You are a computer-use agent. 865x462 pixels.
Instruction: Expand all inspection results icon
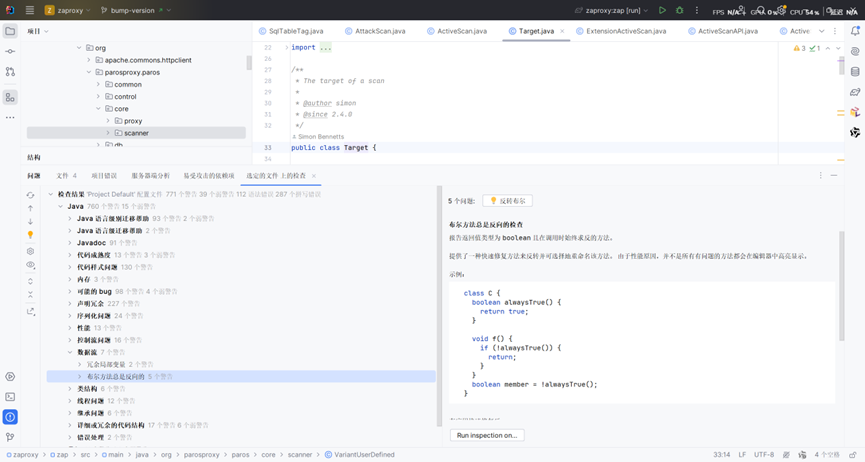30,281
